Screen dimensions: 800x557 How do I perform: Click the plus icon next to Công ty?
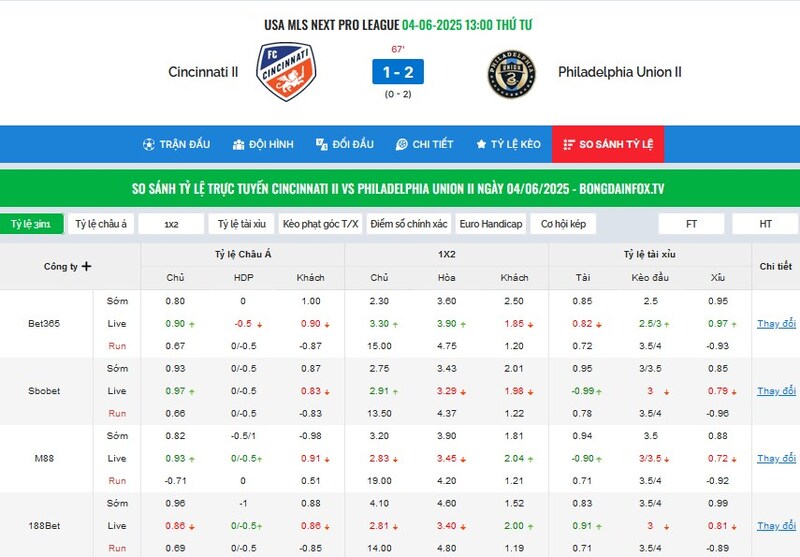click(x=86, y=266)
